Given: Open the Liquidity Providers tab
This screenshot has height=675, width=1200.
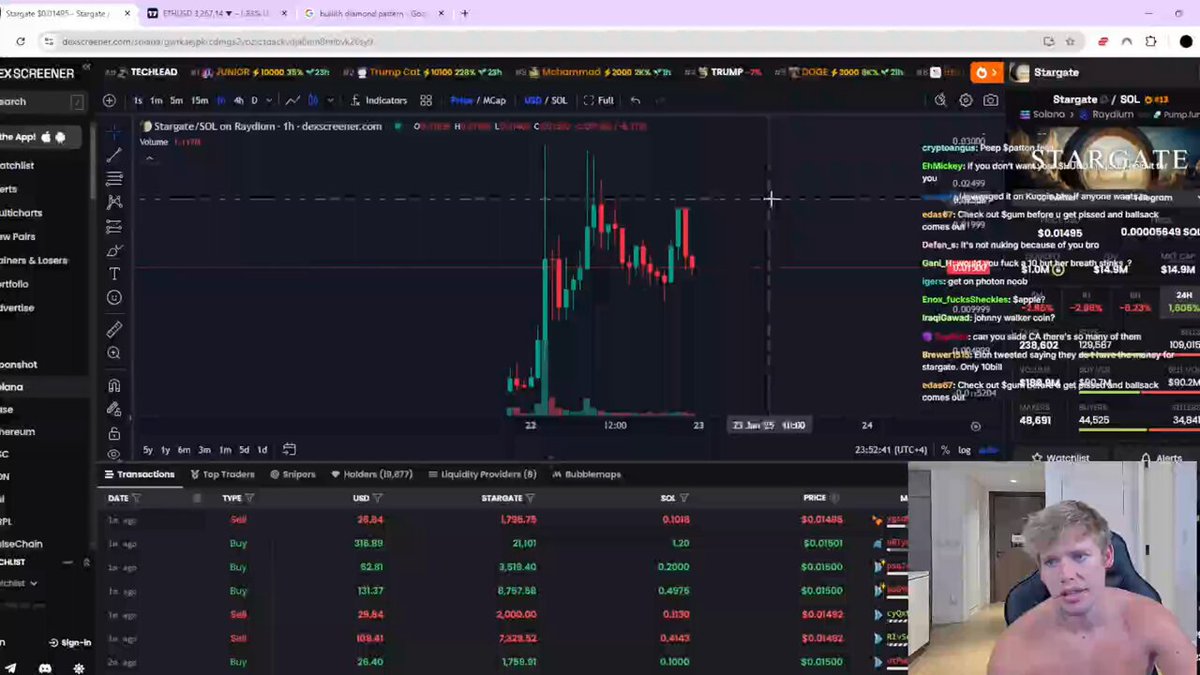Looking at the screenshot, I should click(482, 474).
